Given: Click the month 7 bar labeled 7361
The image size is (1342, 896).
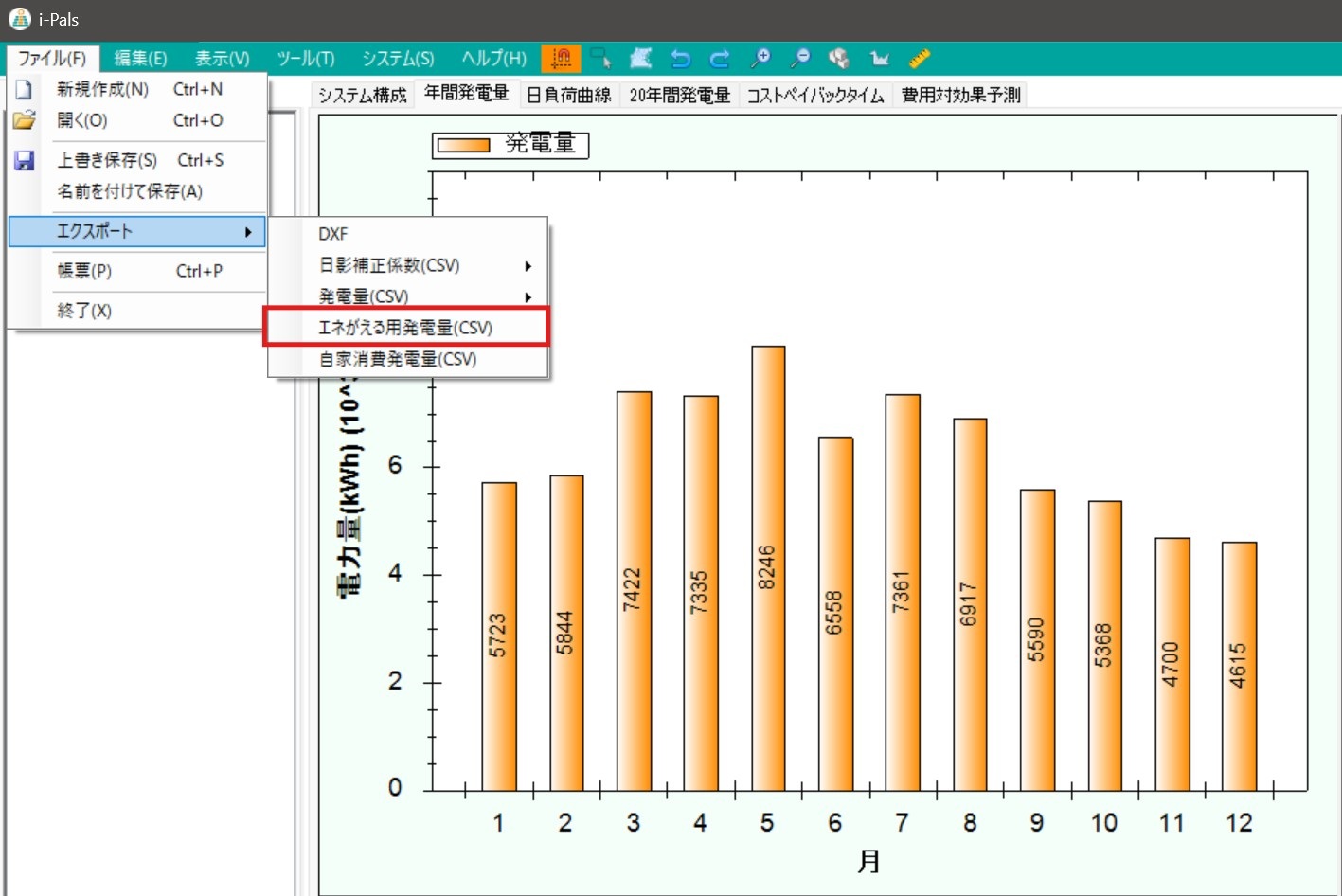Looking at the screenshot, I should 903,592.
